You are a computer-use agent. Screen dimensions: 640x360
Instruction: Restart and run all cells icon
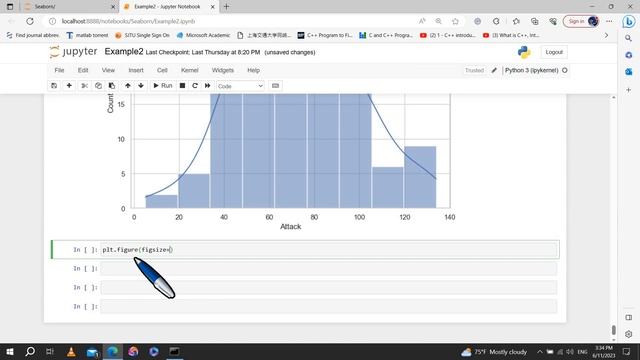pyautogui.click(x=207, y=86)
